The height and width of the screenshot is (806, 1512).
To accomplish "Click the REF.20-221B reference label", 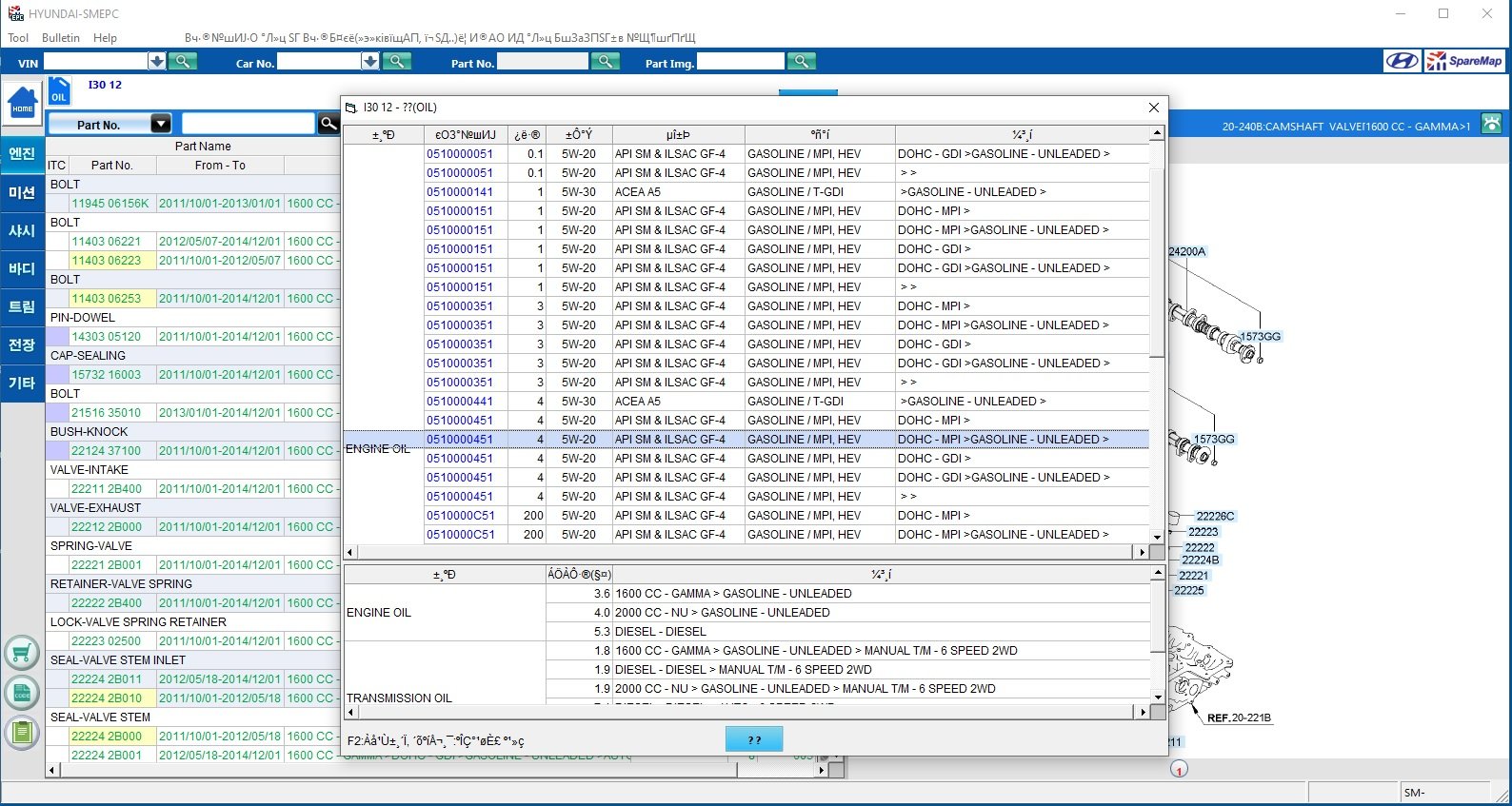I will (1239, 718).
